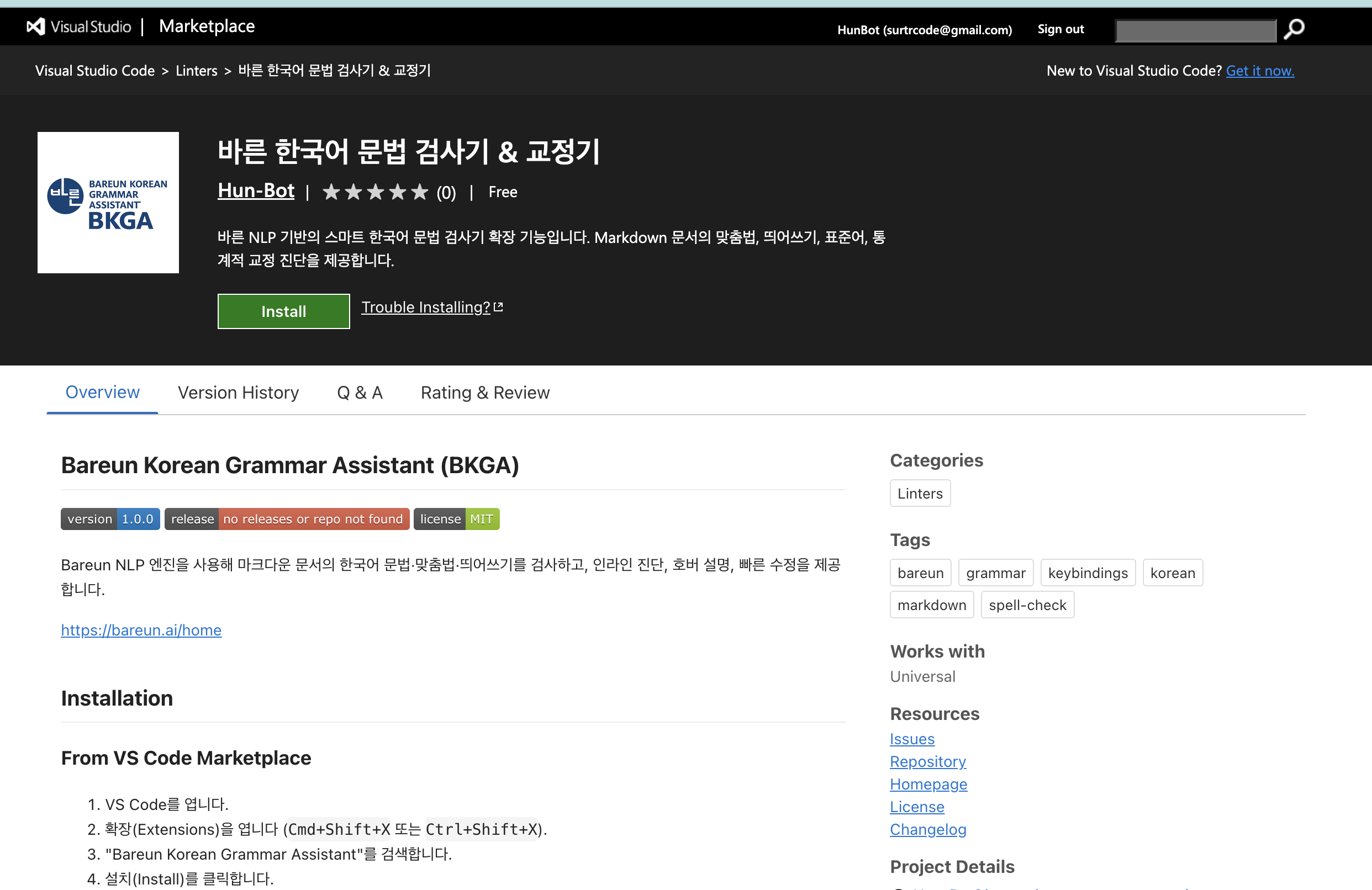Select the korean tag
This screenshot has width=1372, height=890.
[x=1173, y=573]
